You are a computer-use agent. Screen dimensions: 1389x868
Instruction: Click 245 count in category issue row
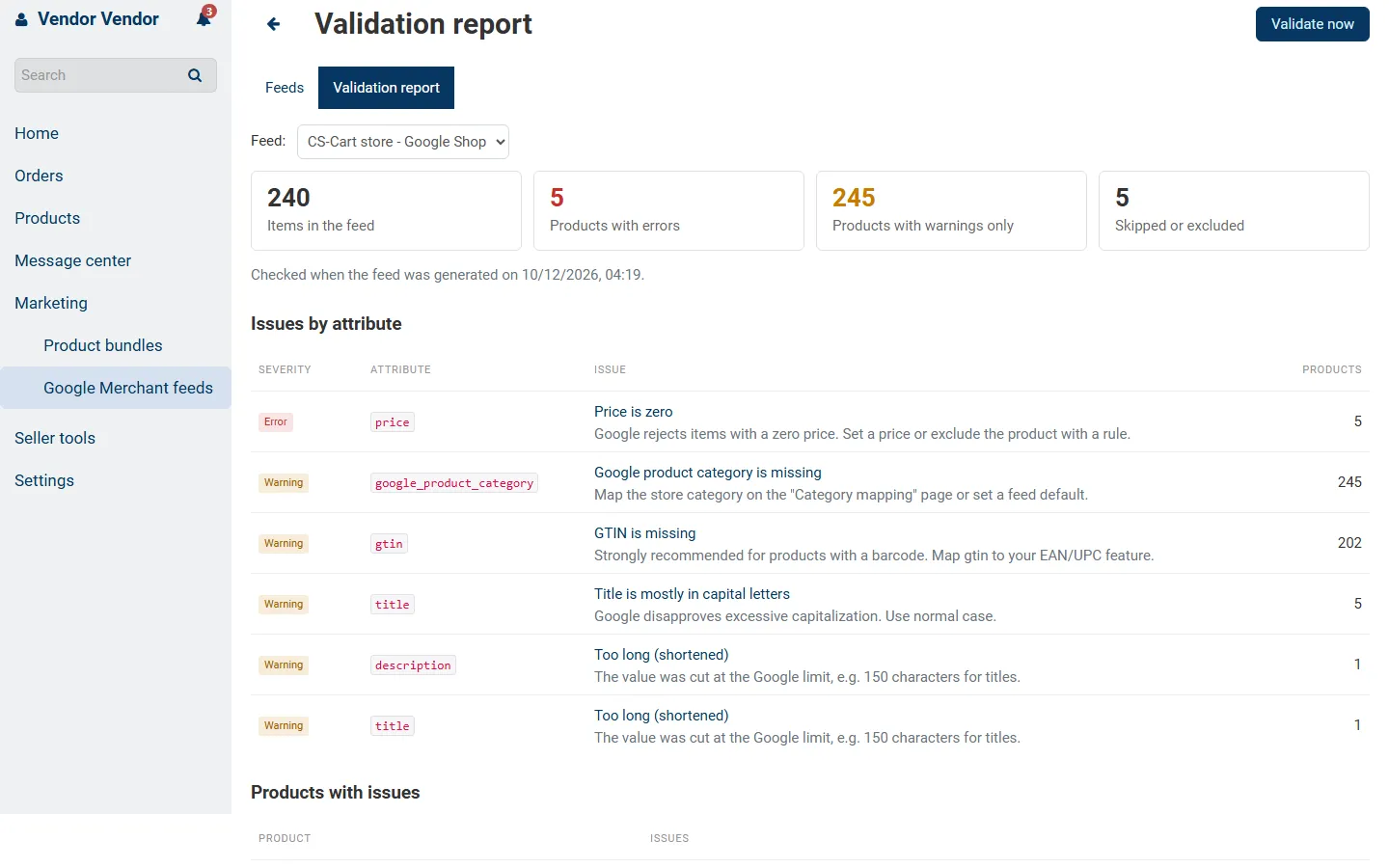[x=1349, y=482]
